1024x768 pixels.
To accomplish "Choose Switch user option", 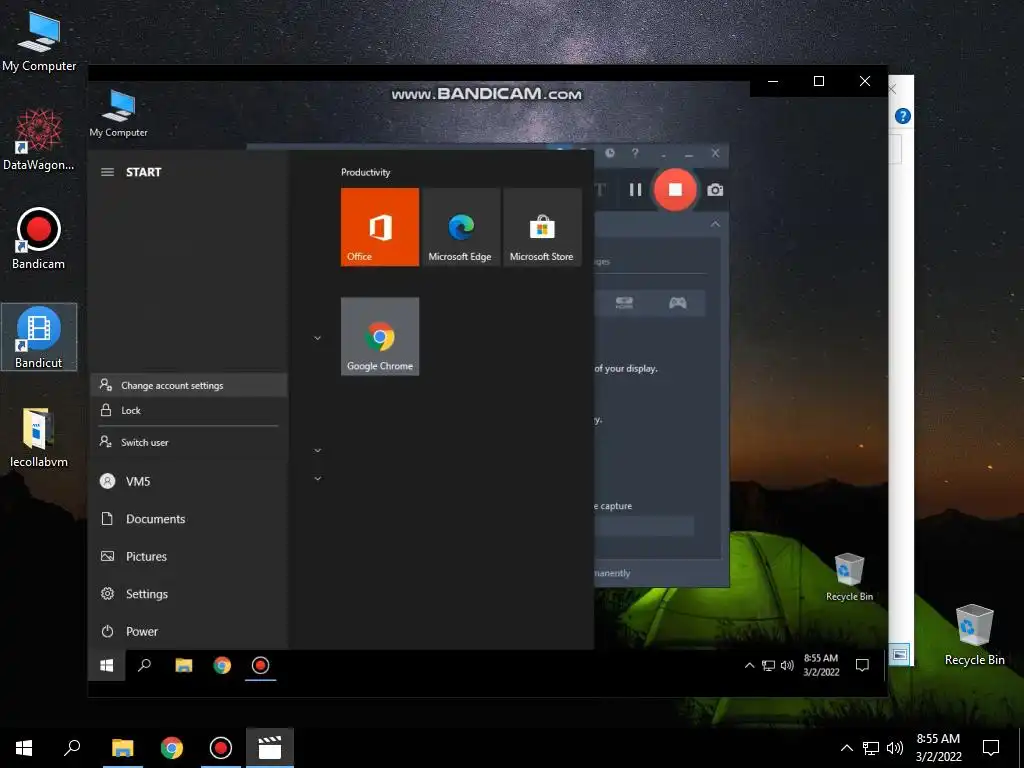I will pos(189,442).
